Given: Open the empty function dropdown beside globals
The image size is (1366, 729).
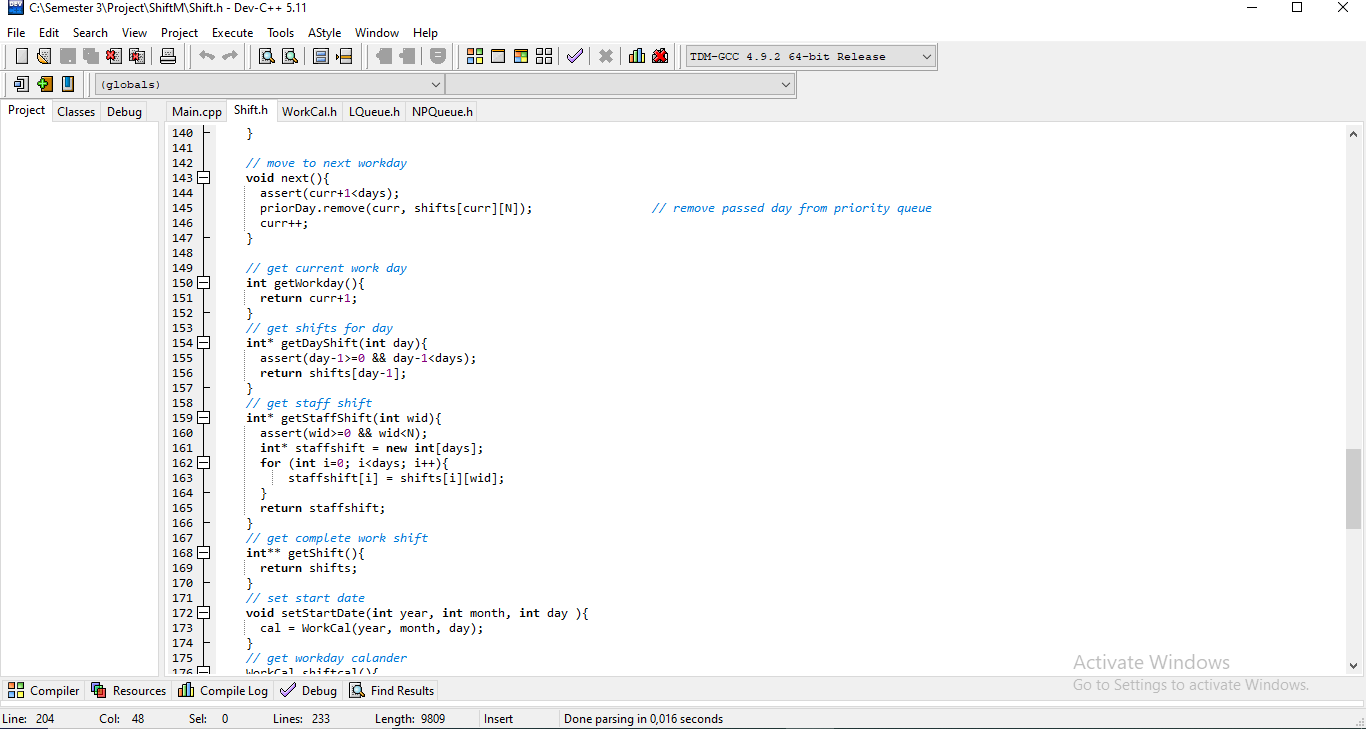Looking at the screenshot, I should pos(619,85).
